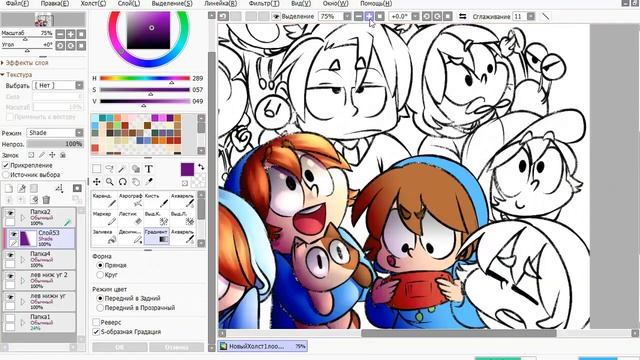Hide the 'лев ниж уг 2' folder
This screenshot has height=360, width=640.
(x=10, y=276)
